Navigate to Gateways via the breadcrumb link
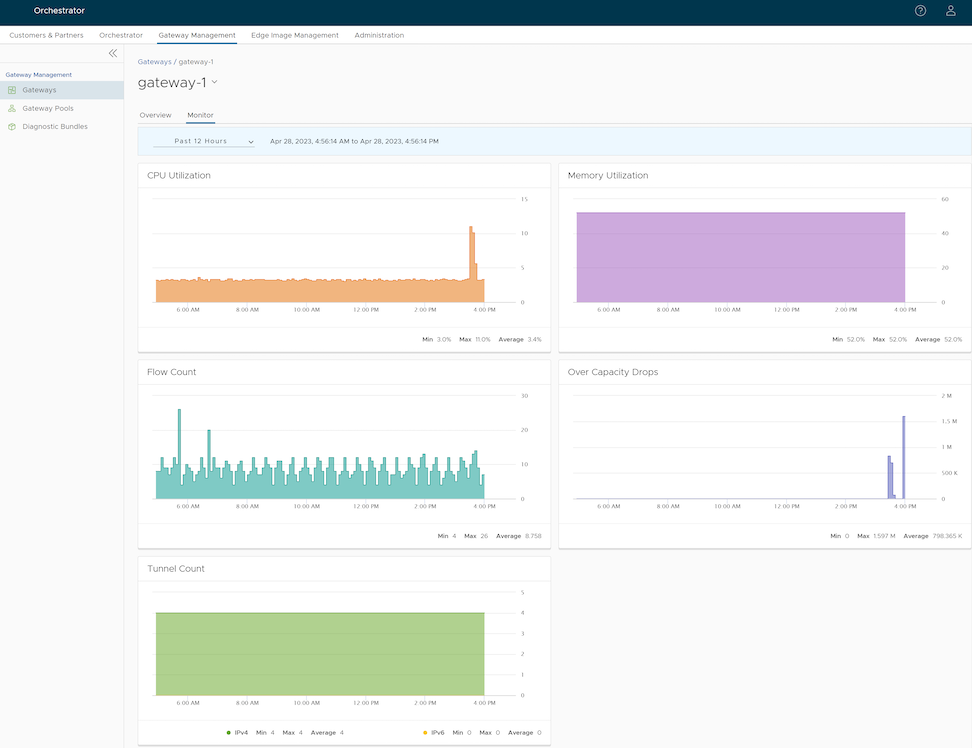The width and height of the screenshot is (972, 748). coord(154,61)
